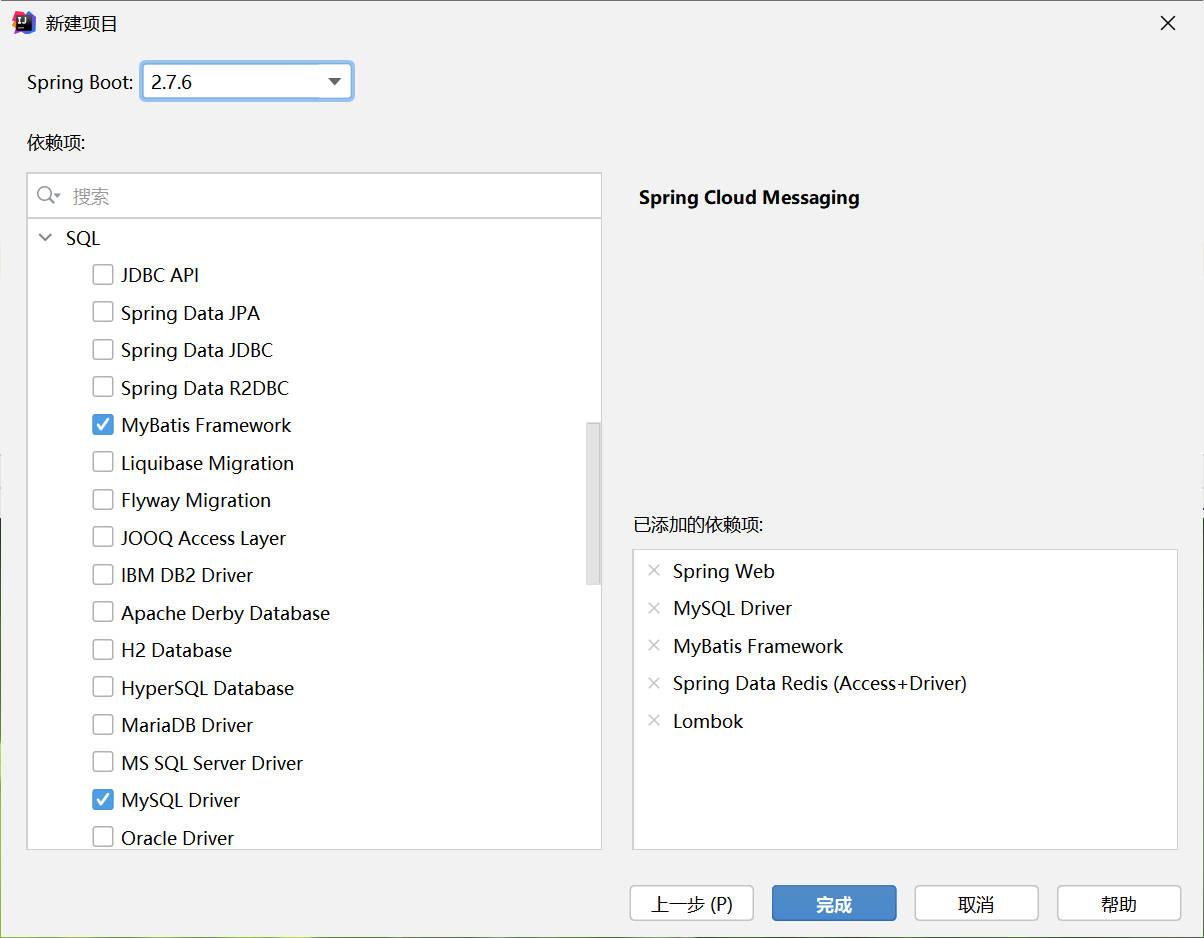The height and width of the screenshot is (938, 1204).
Task: Check JOOQ Access Layer dependency
Action: (103, 537)
